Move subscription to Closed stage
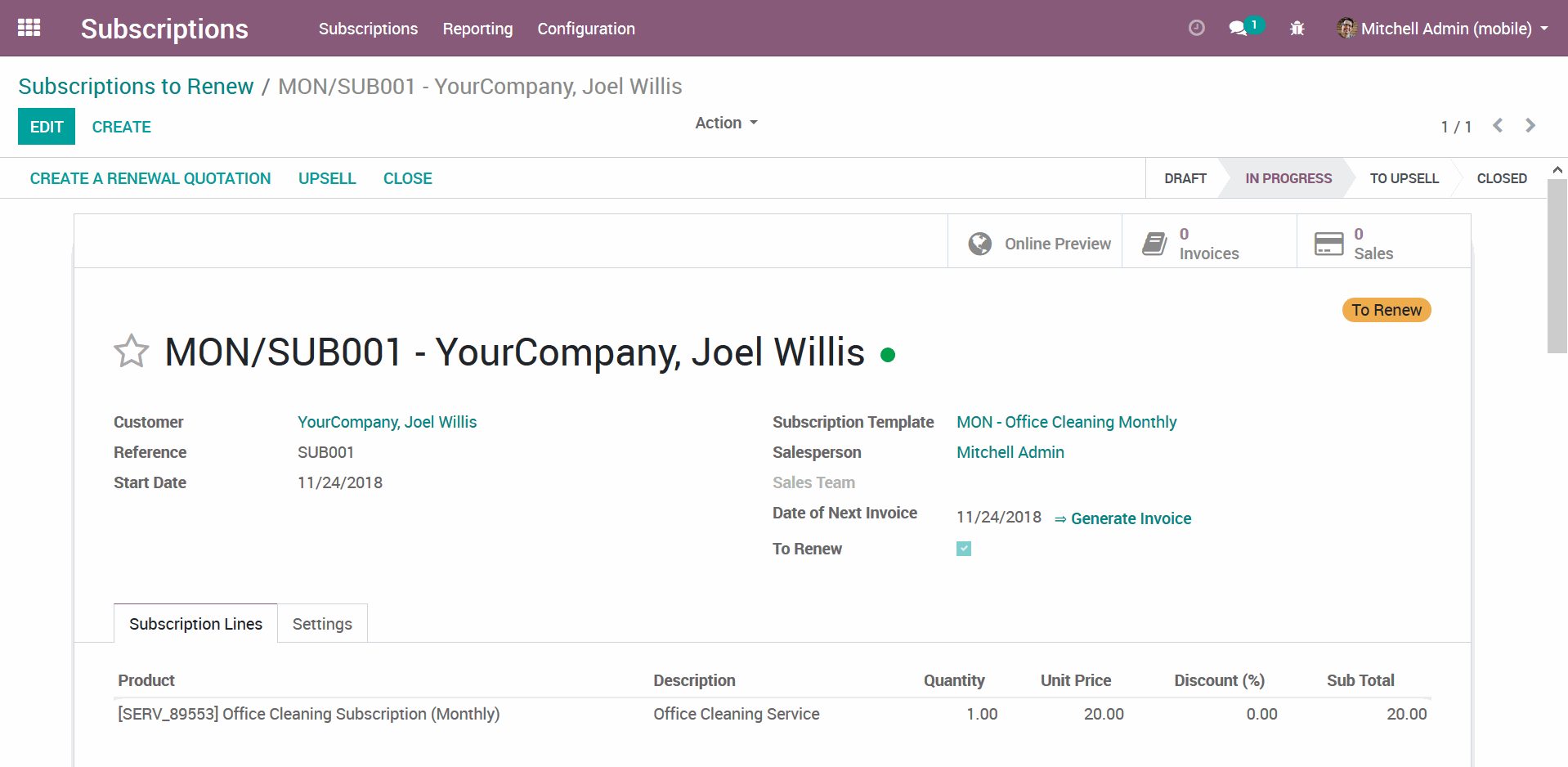The width and height of the screenshot is (1568, 767). point(1501,177)
